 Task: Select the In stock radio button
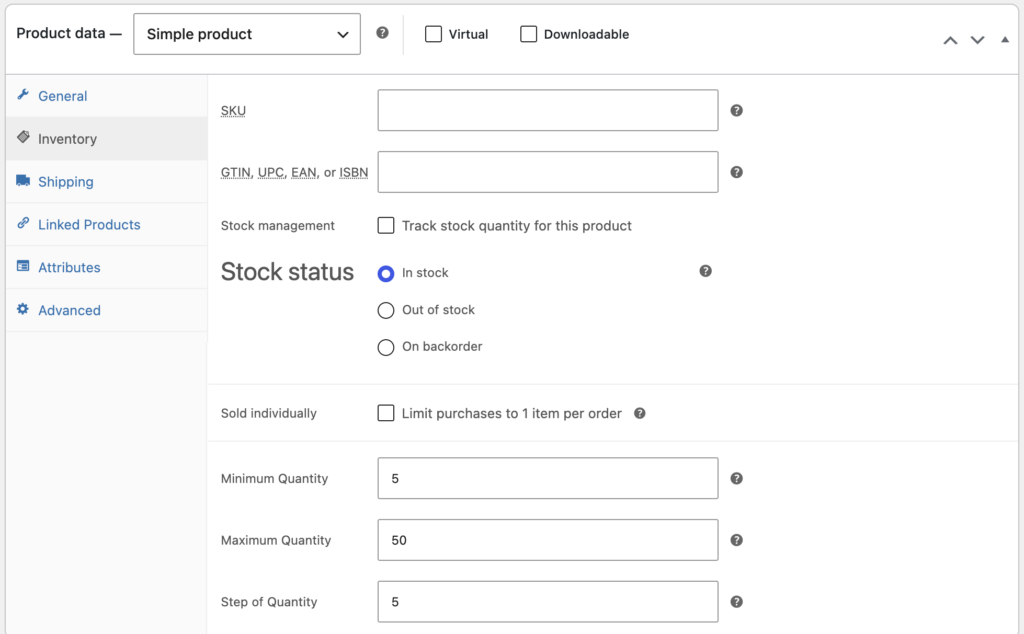tap(386, 274)
